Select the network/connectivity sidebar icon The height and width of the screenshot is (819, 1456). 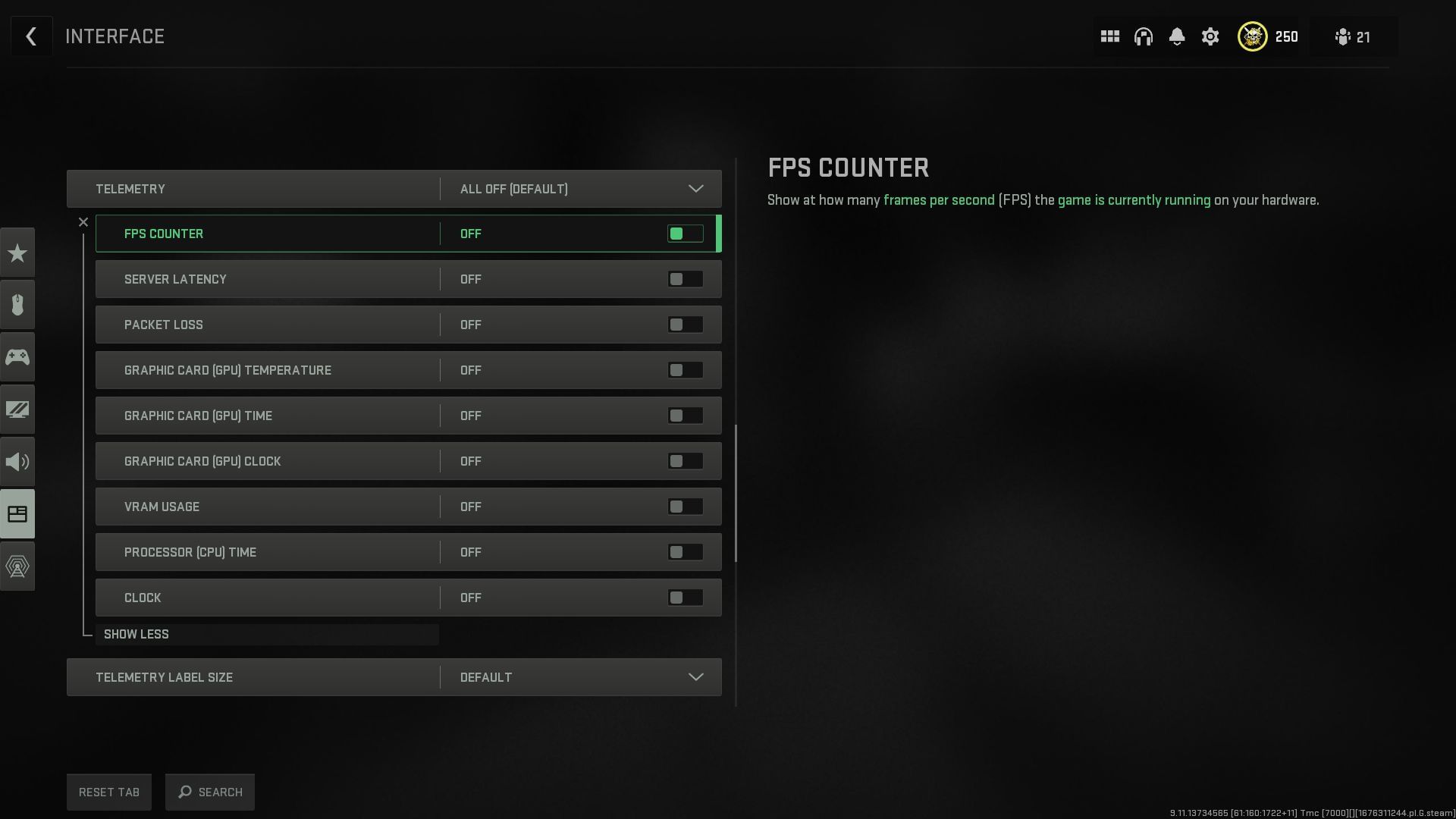[17, 565]
